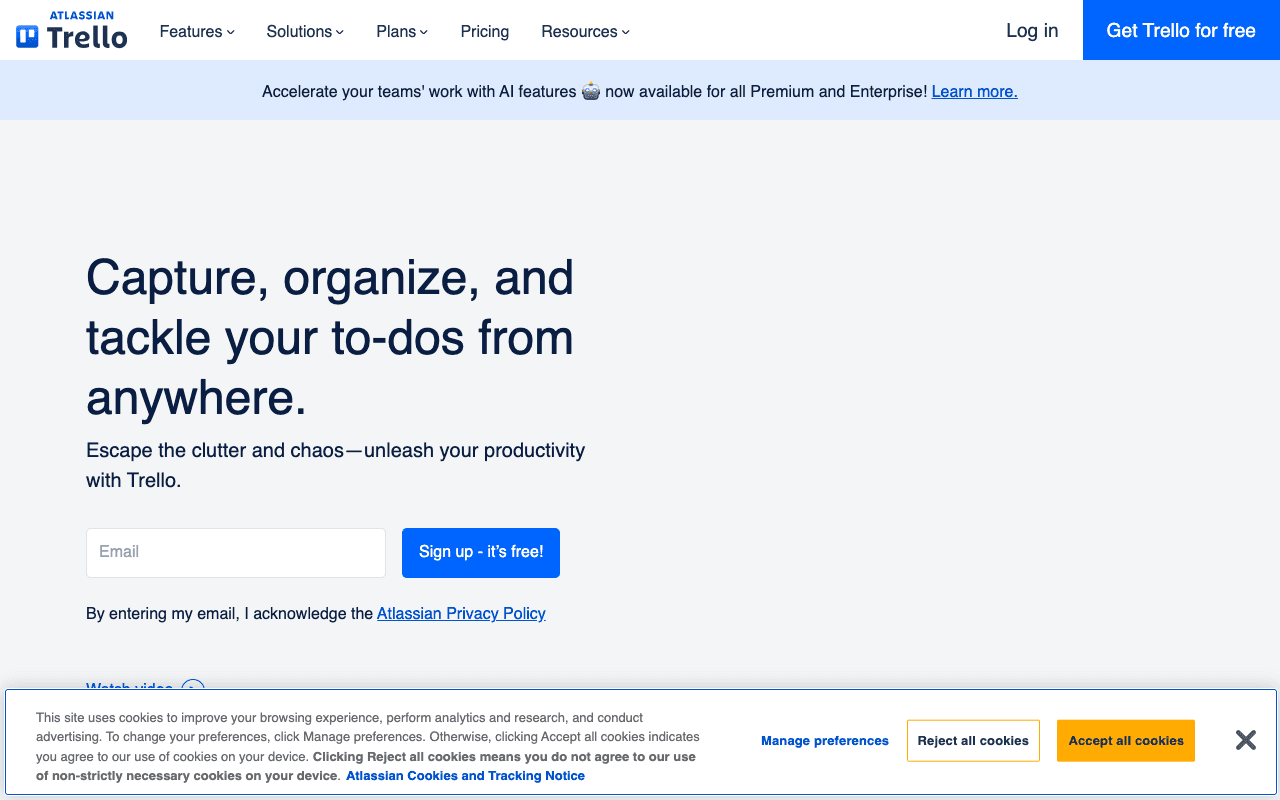Click the Get Trello for free button

(1180, 30)
